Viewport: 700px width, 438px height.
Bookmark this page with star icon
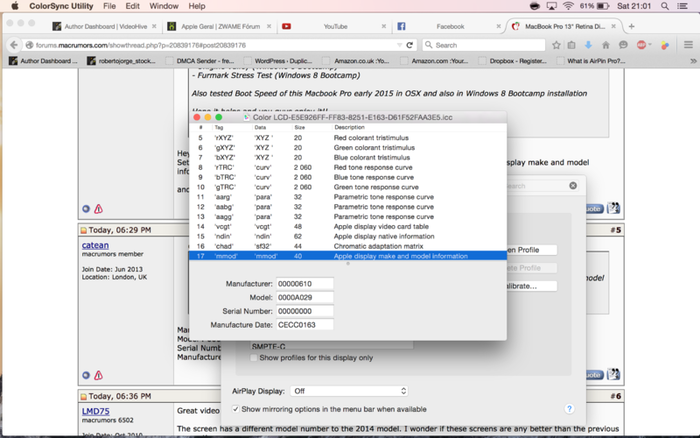[556, 45]
